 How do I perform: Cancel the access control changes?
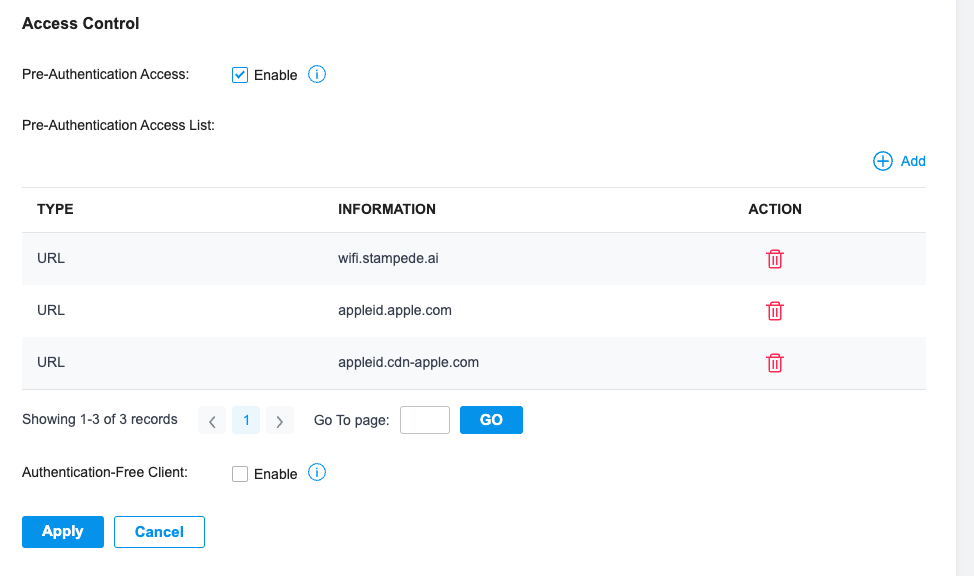click(159, 532)
